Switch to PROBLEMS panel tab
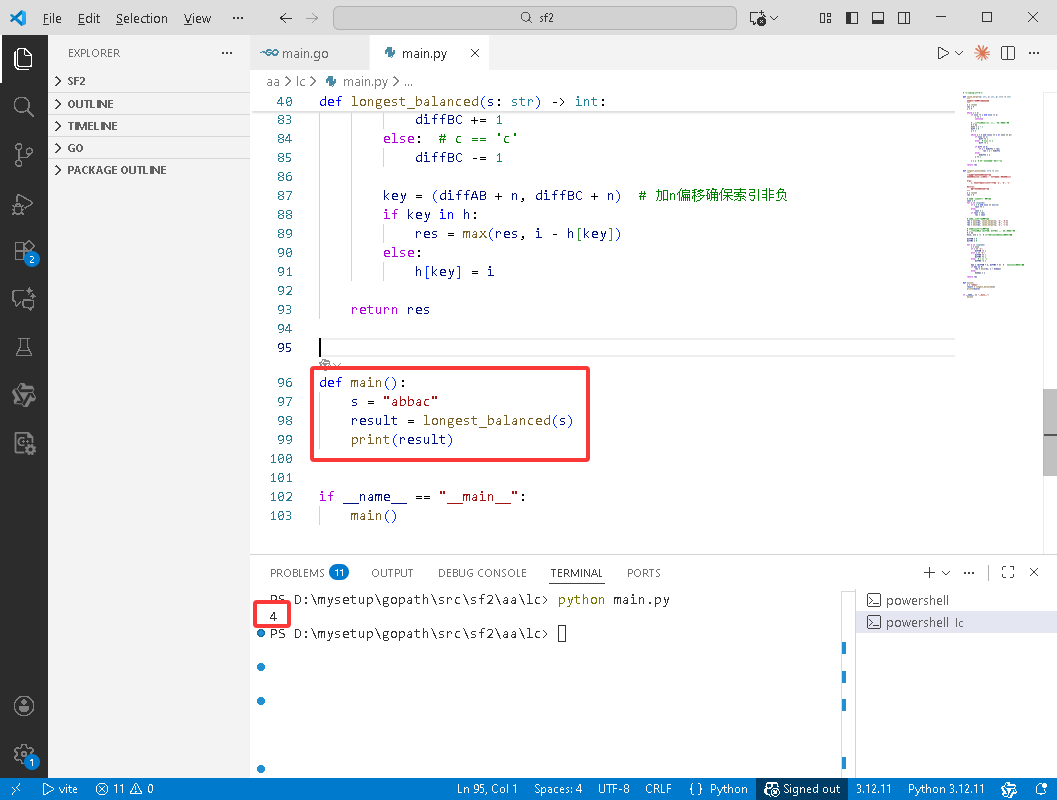 [308, 572]
